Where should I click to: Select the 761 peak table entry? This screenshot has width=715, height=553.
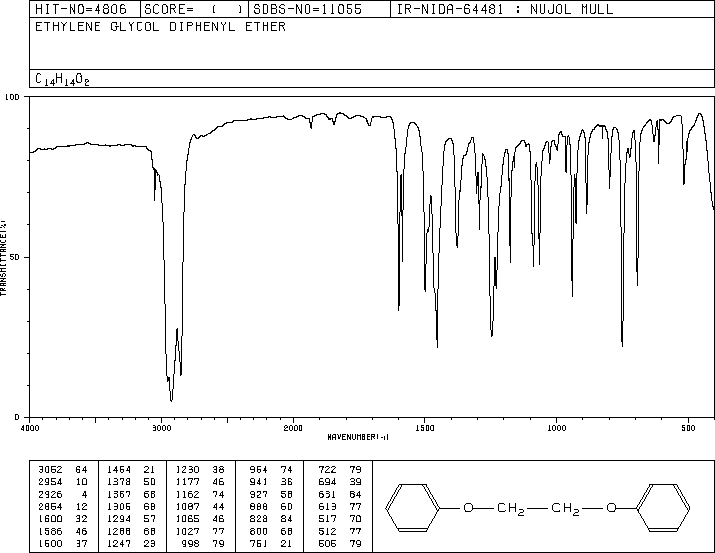click(271, 543)
